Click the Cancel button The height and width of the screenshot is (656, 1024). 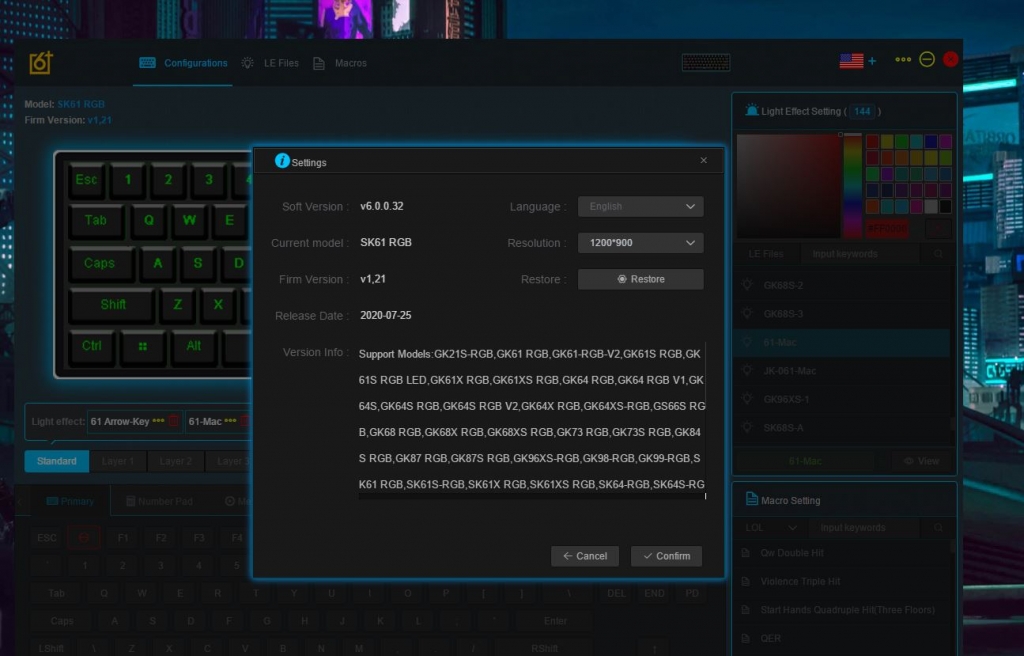point(585,556)
